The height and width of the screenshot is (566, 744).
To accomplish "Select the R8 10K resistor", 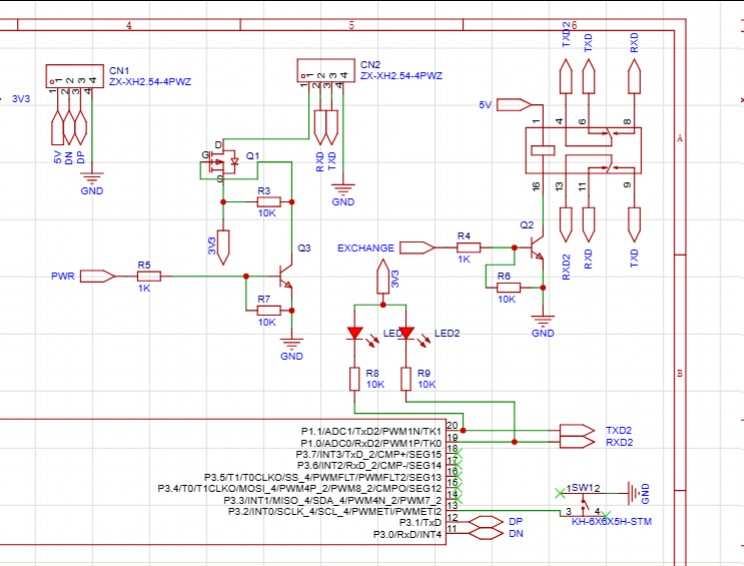I will [x=354, y=379].
